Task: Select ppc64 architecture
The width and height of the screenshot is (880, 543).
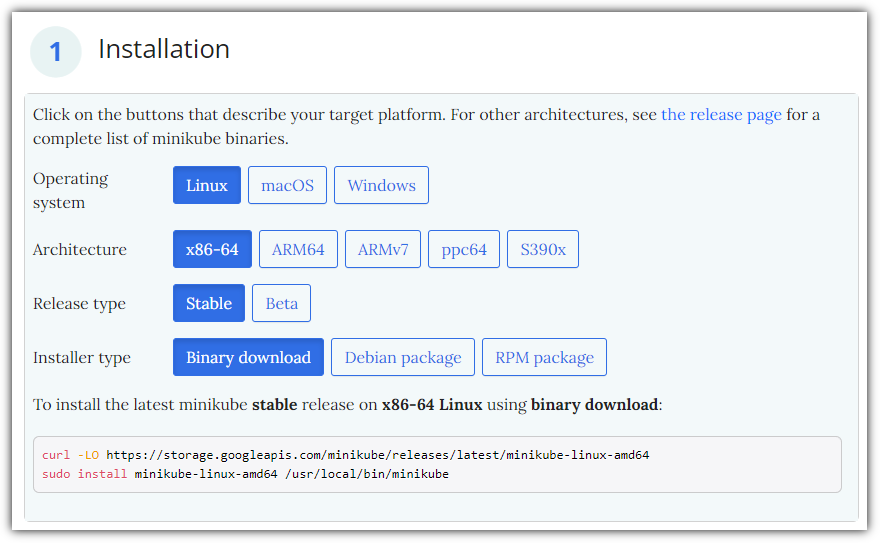Action: click(464, 249)
